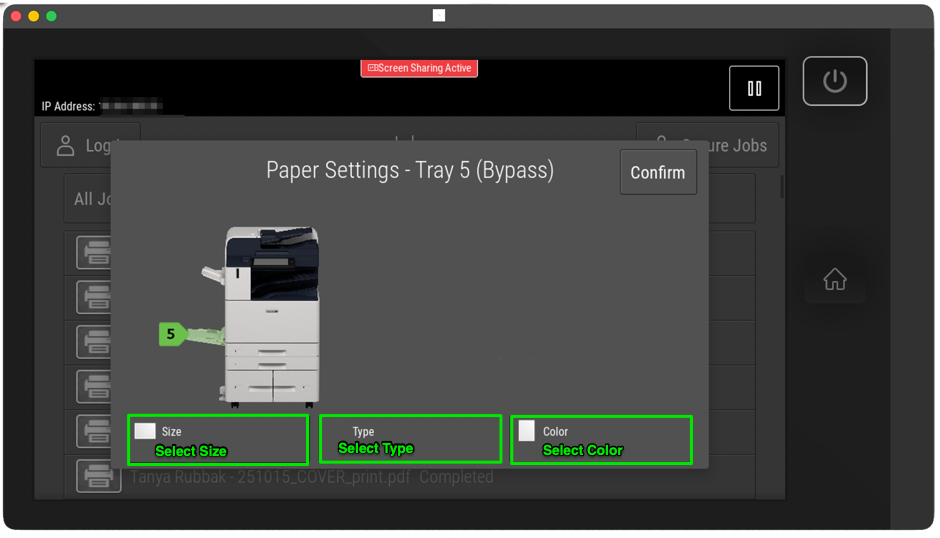940x538 pixels.
Task: Click the Paper Settings - Tray 5 (Bypass) title
Action: 410,170
